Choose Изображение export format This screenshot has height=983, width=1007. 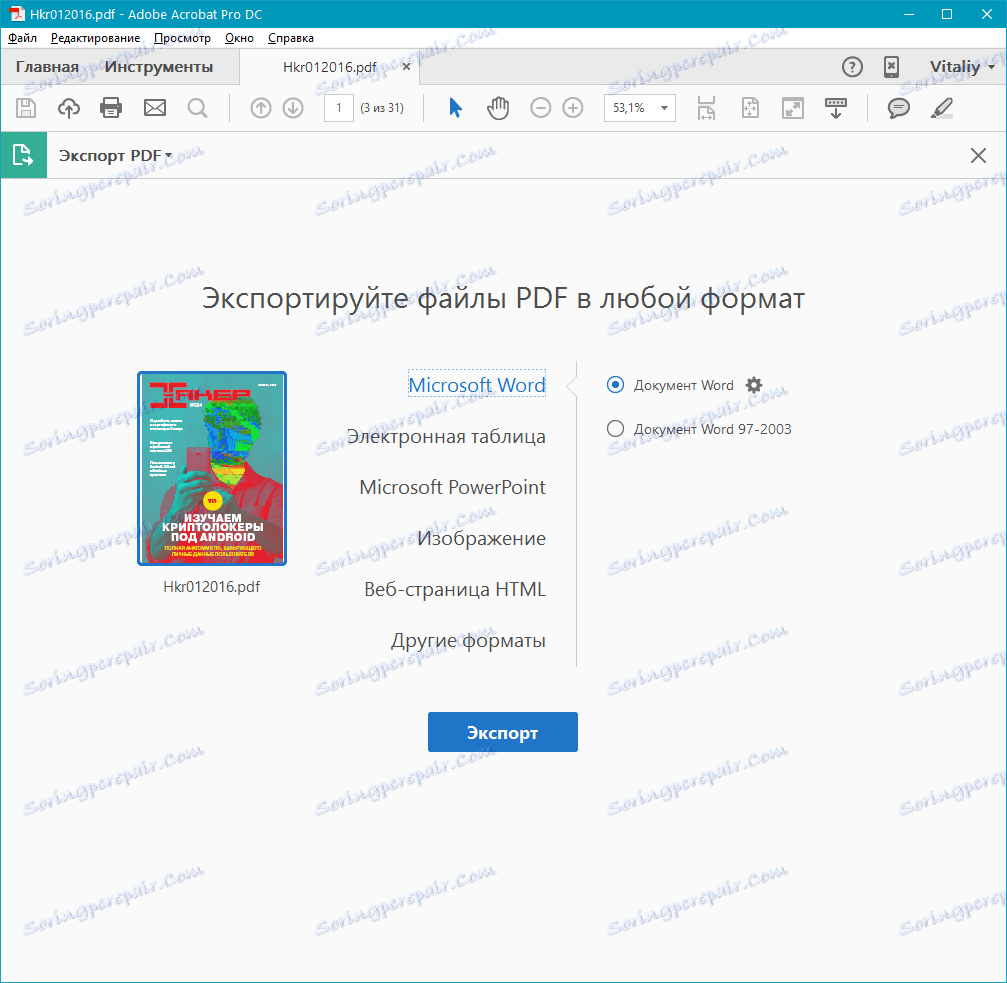482,538
